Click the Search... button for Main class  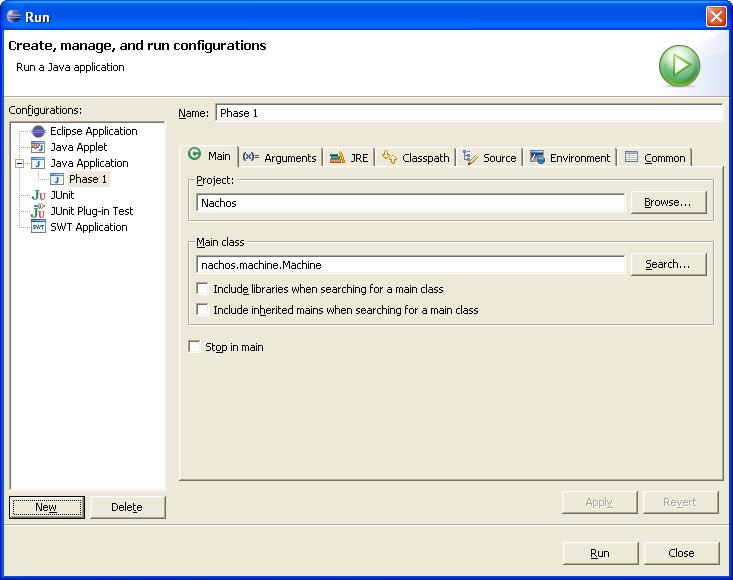pos(667,264)
